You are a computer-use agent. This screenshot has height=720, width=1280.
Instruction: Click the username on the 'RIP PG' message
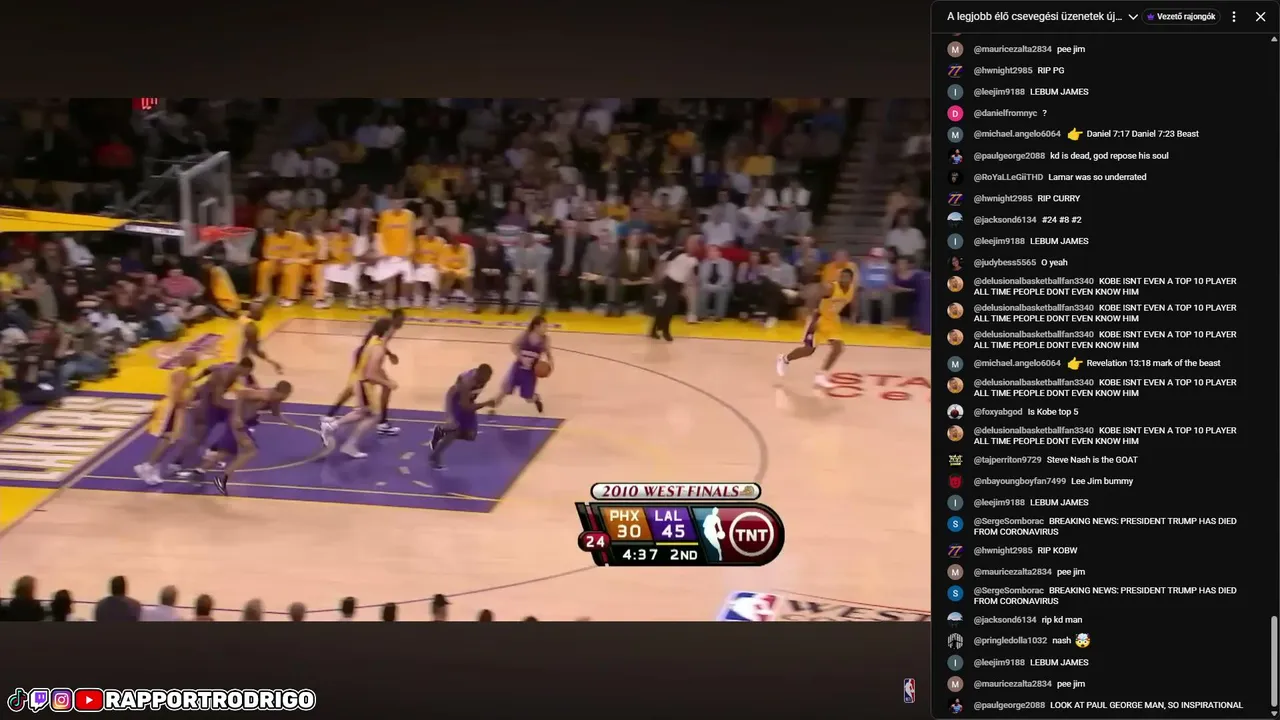tap(1003, 71)
